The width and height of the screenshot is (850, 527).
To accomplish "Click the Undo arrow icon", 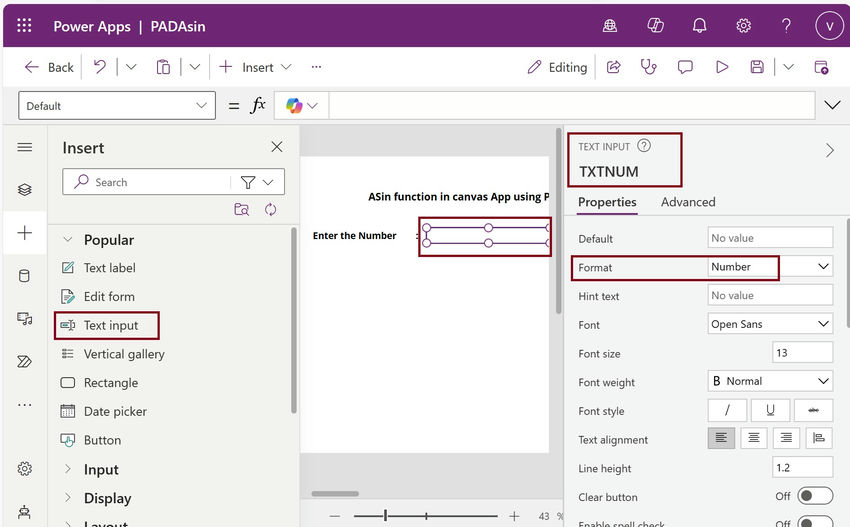I will point(100,67).
